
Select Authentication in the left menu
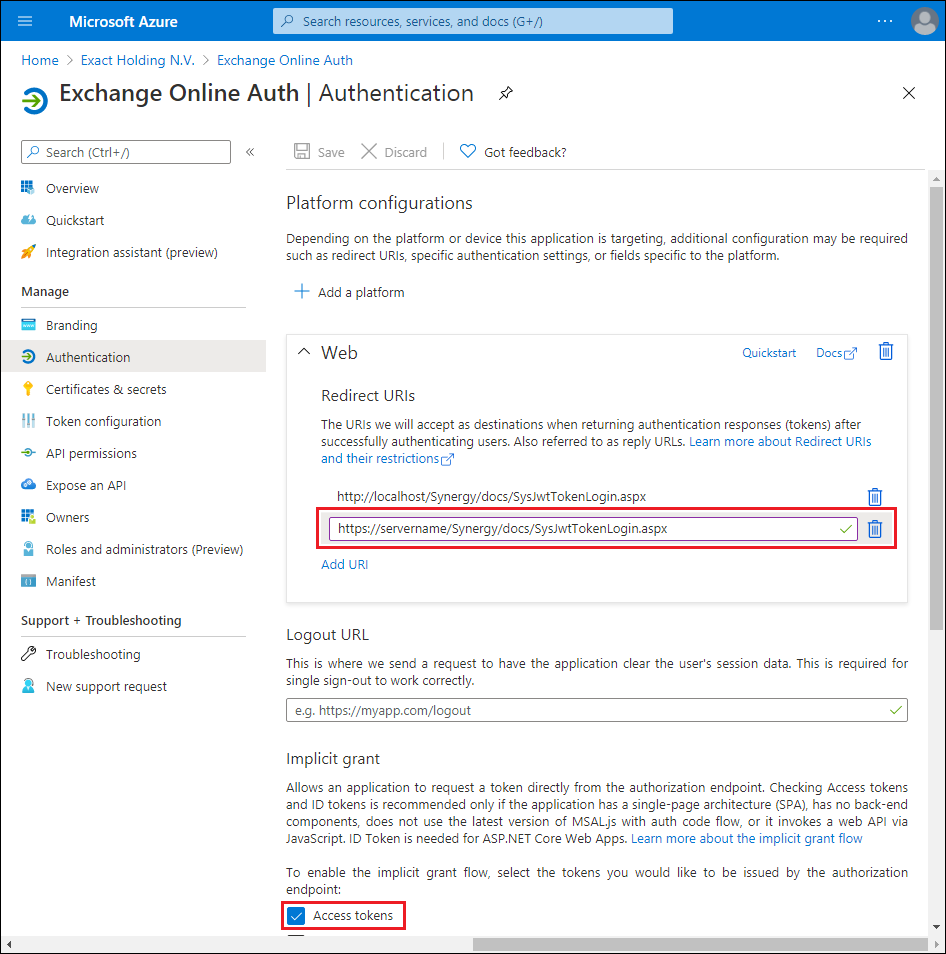[134, 357]
